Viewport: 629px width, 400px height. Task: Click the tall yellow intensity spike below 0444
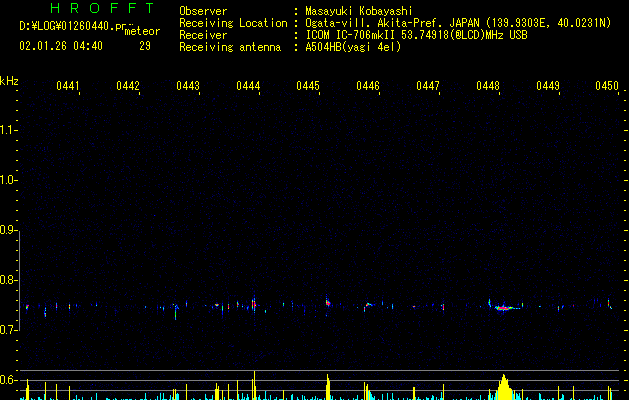click(x=254, y=385)
